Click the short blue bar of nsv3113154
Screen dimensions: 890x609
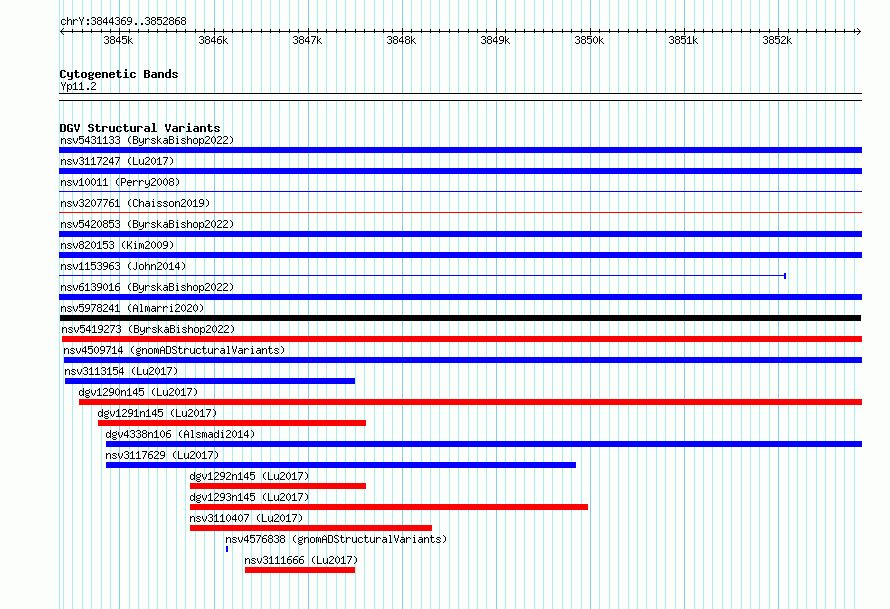coord(210,381)
